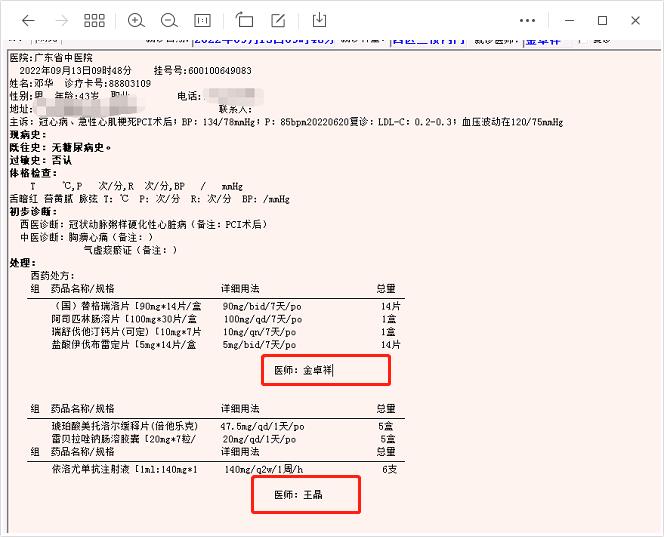Go forward with the right arrow
Viewport: 664px width, 537px height.
pyautogui.click(x=62, y=20)
